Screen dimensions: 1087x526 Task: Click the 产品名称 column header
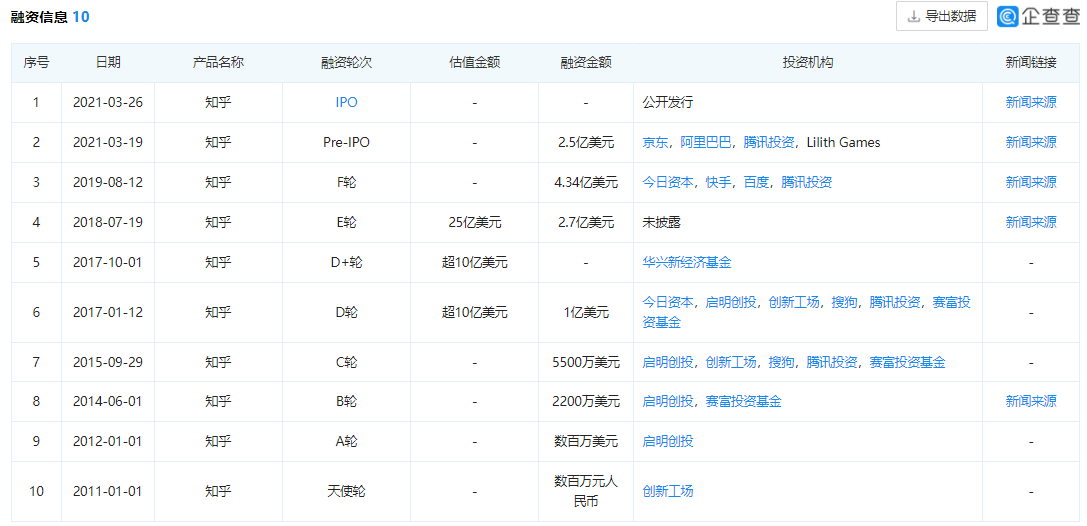pyautogui.click(x=218, y=62)
